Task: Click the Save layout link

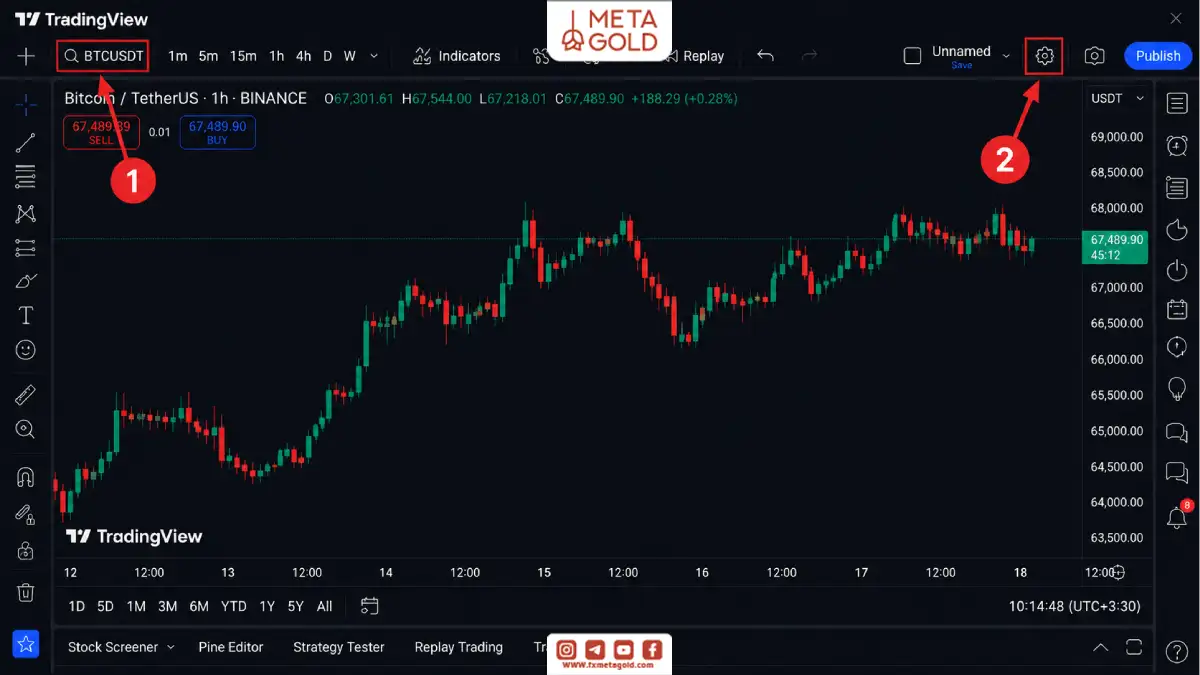Action: click(x=961, y=65)
